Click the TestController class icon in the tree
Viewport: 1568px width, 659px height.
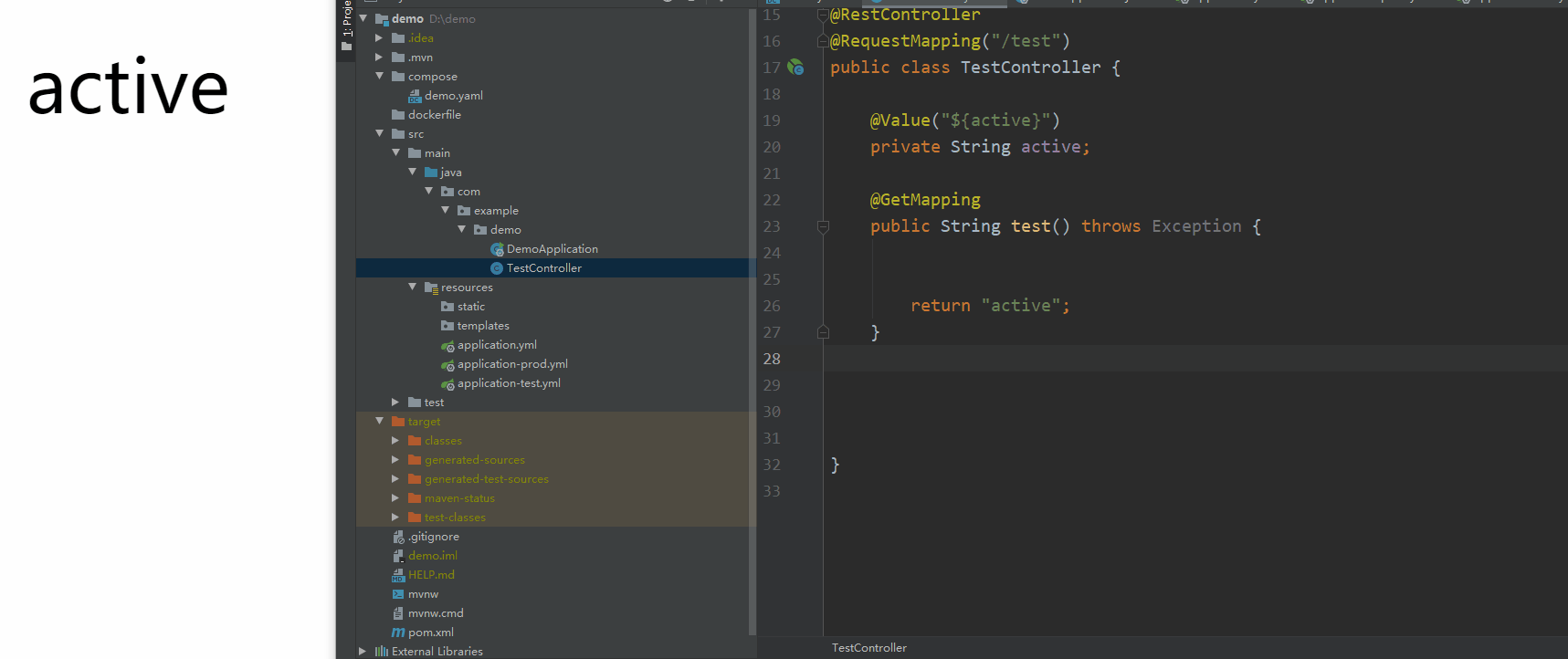coord(497,268)
